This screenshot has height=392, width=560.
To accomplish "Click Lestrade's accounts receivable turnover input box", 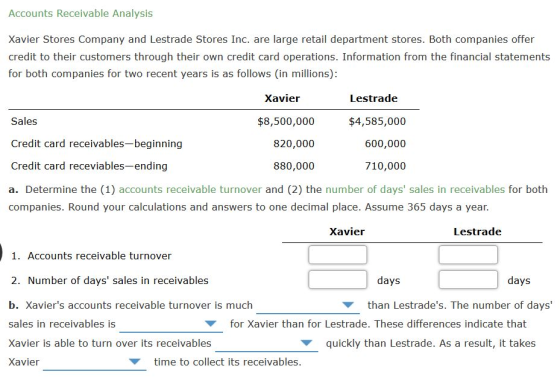I will (x=468, y=255).
